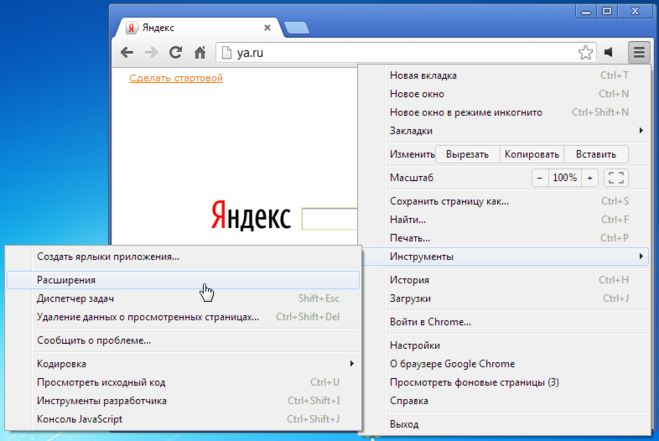Reload the page with refresh icon
This screenshot has height=441, width=659.
tap(176, 52)
